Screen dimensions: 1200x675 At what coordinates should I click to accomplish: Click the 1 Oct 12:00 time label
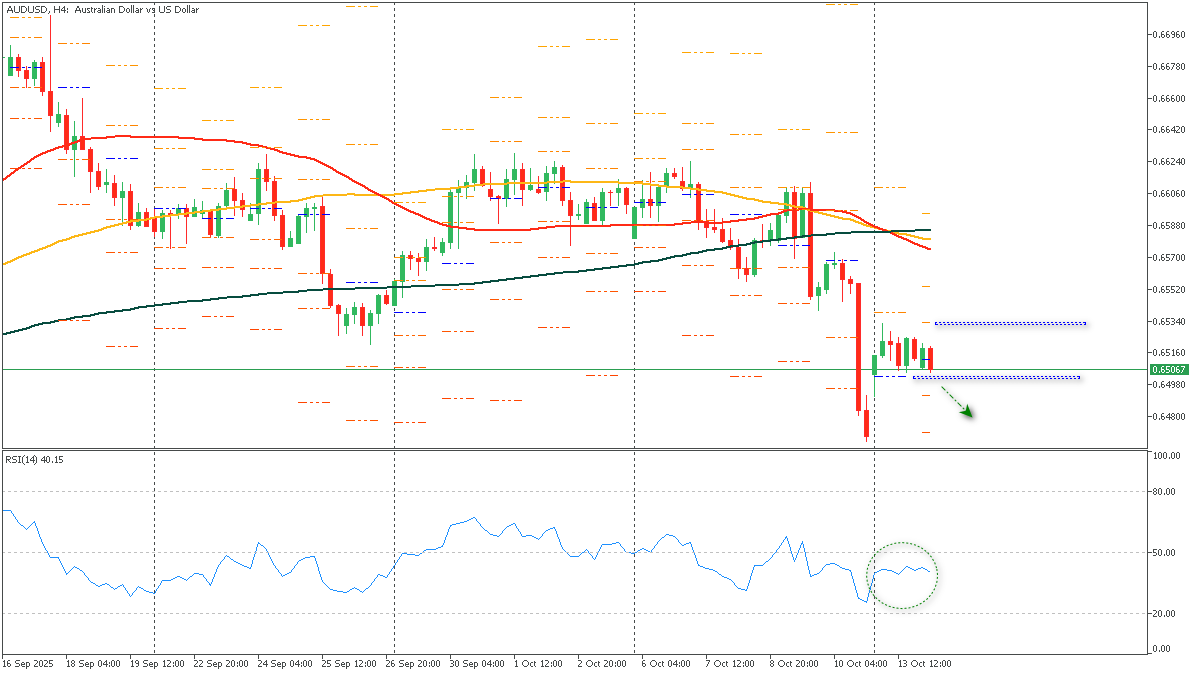pyautogui.click(x=538, y=663)
